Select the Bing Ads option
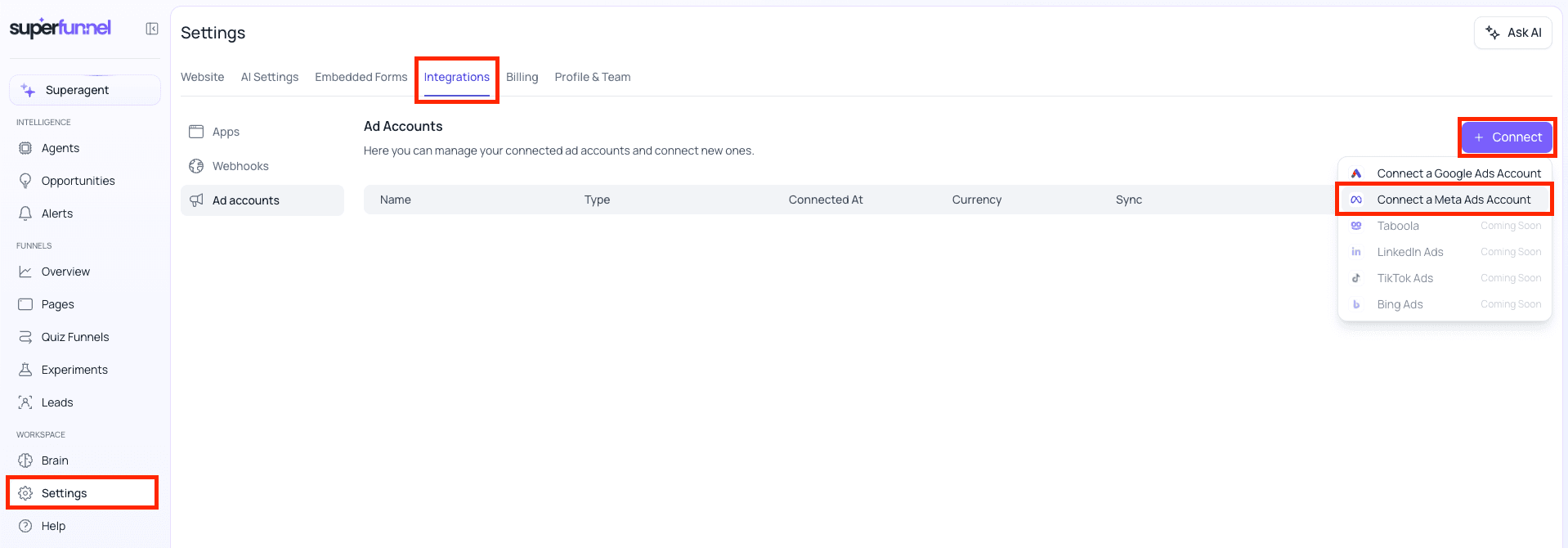 (1445, 304)
